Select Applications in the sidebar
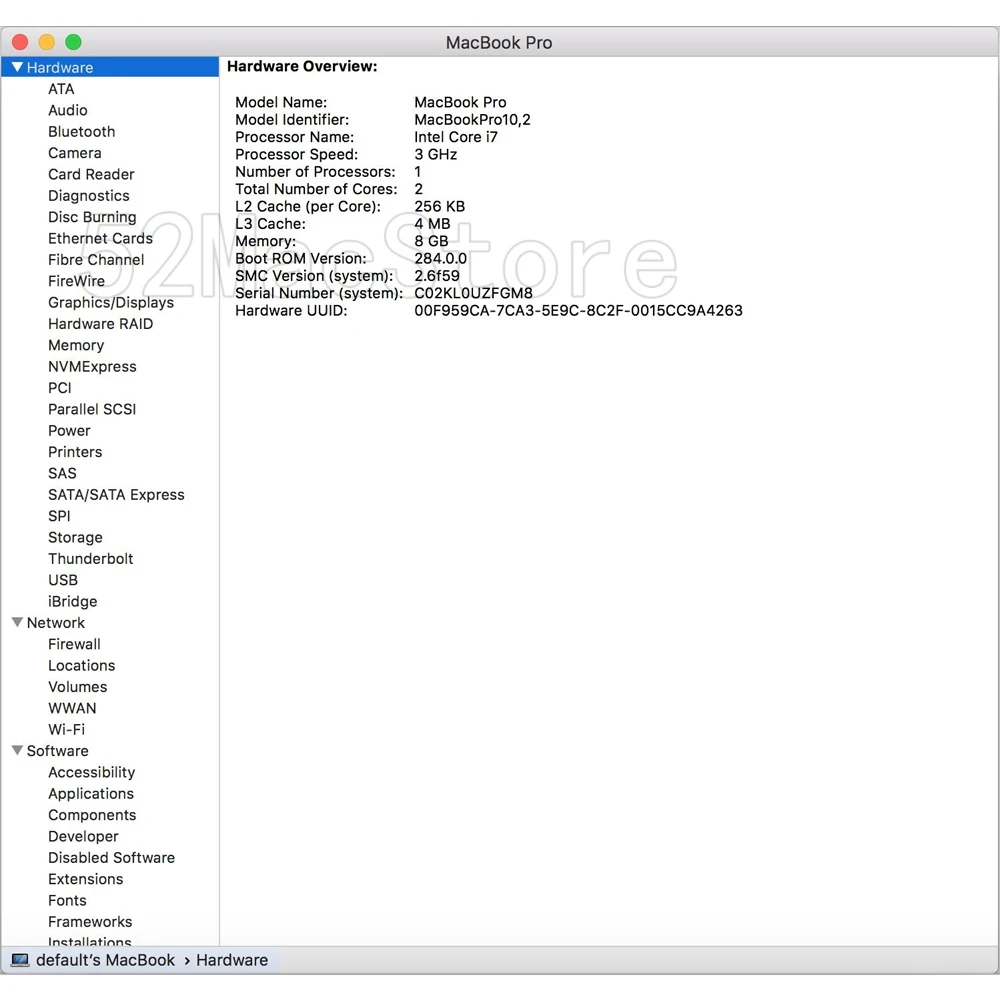1000x1000 pixels. point(91,794)
